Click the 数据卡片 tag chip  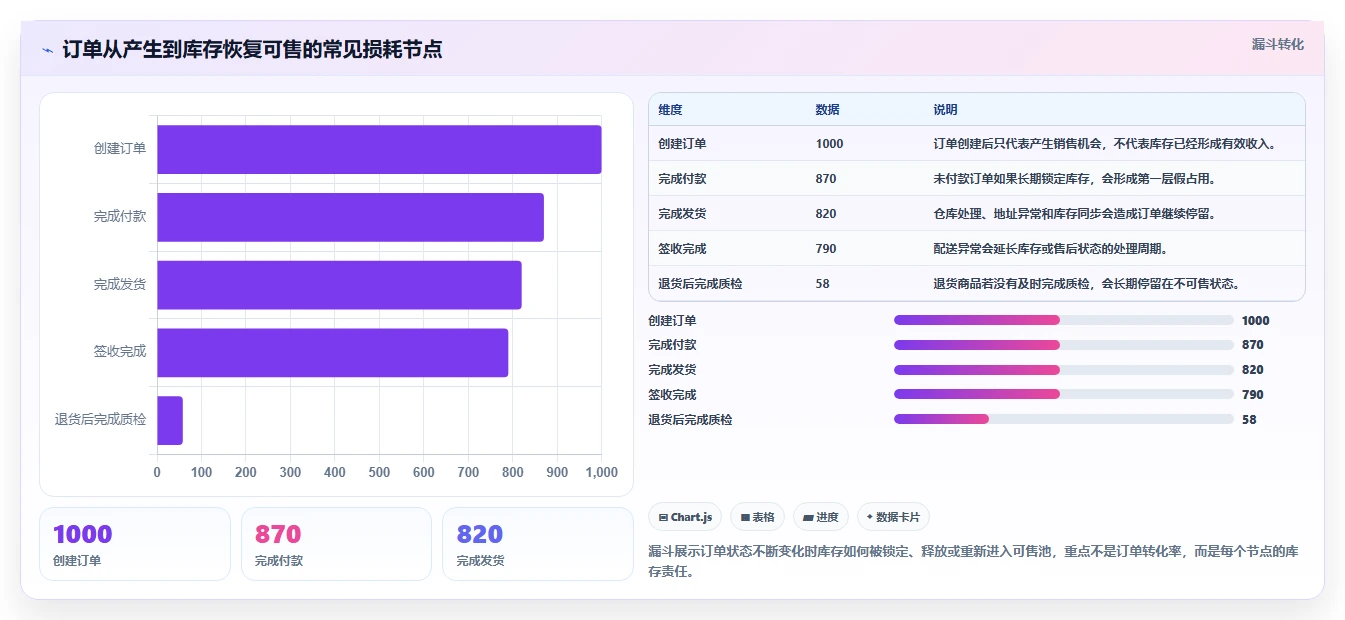tap(894, 517)
